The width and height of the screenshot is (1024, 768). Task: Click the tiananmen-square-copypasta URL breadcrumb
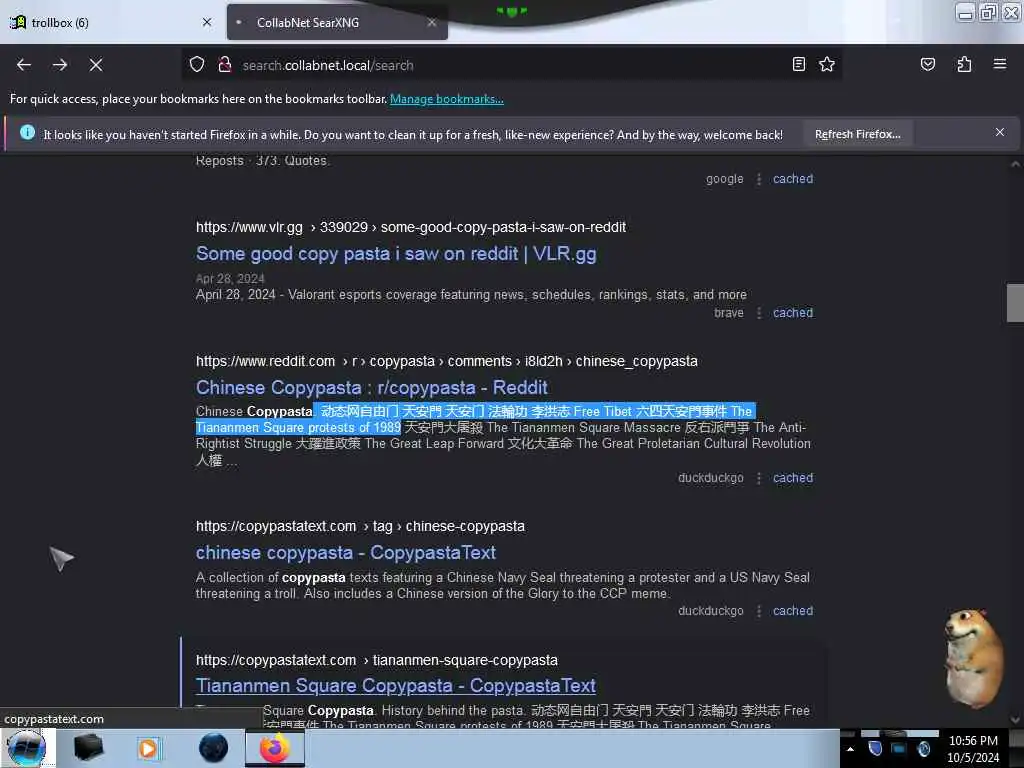[377, 660]
